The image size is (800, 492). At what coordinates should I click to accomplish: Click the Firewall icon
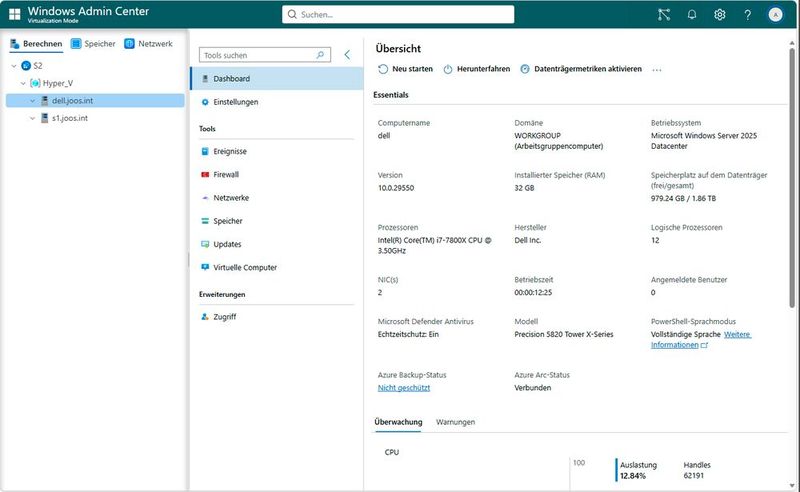[205, 175]
